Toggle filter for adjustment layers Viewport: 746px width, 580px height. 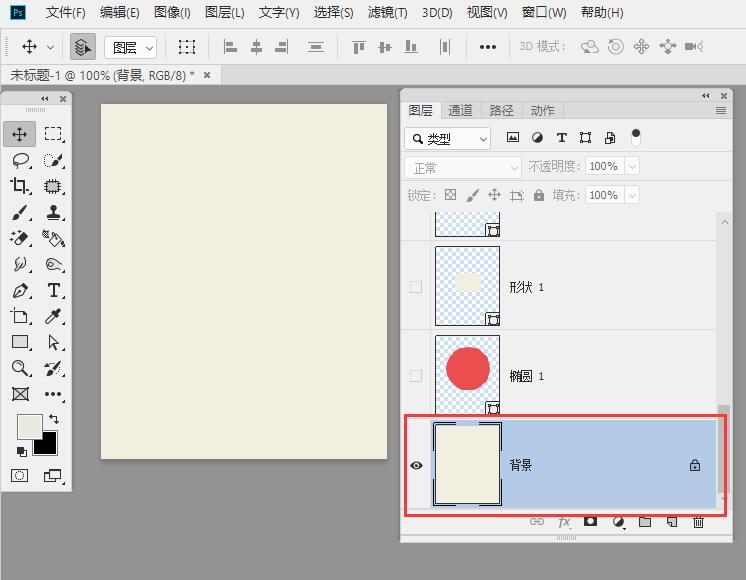[x=537, y=138]
